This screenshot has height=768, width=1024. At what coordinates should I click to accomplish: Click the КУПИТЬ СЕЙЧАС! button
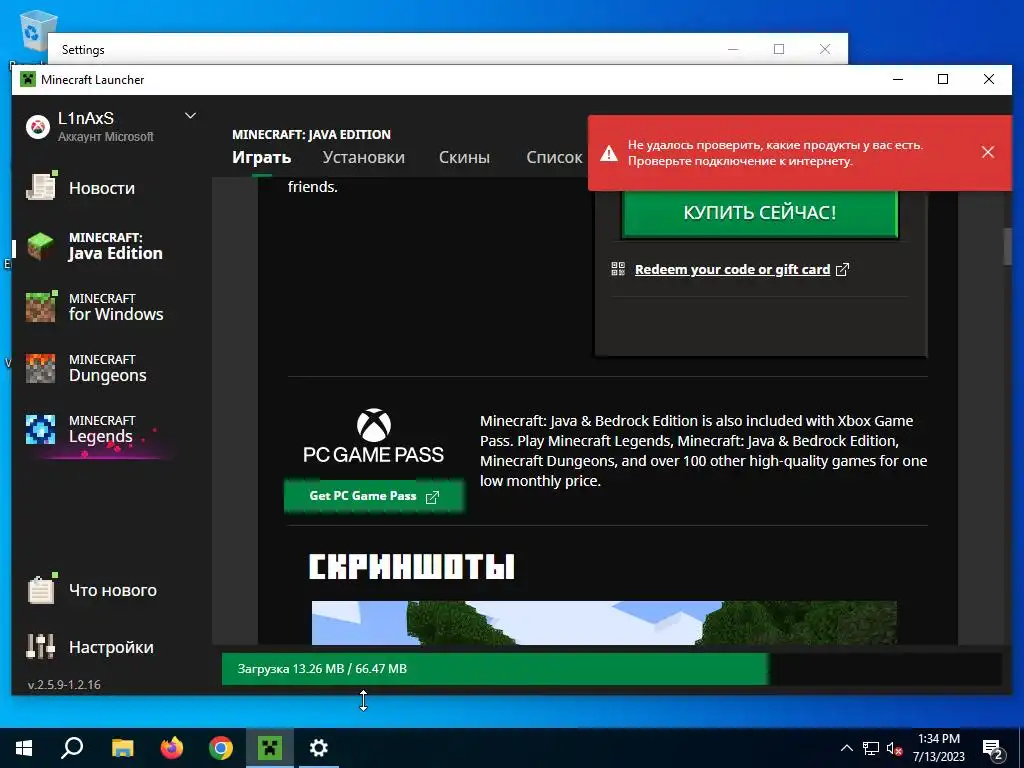(760, 213)
